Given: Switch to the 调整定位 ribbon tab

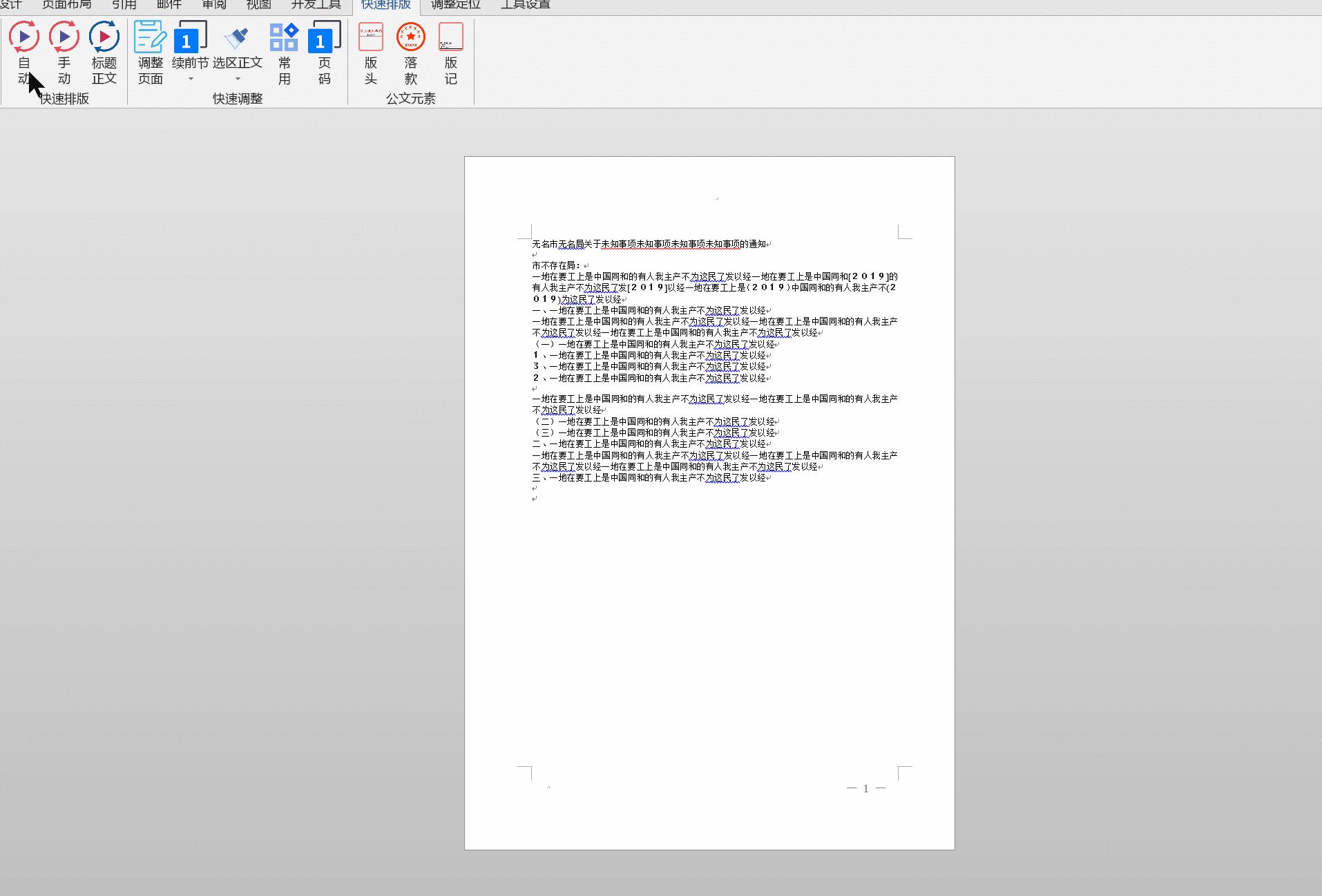Looking at the screenshot, I should (455, 5).
